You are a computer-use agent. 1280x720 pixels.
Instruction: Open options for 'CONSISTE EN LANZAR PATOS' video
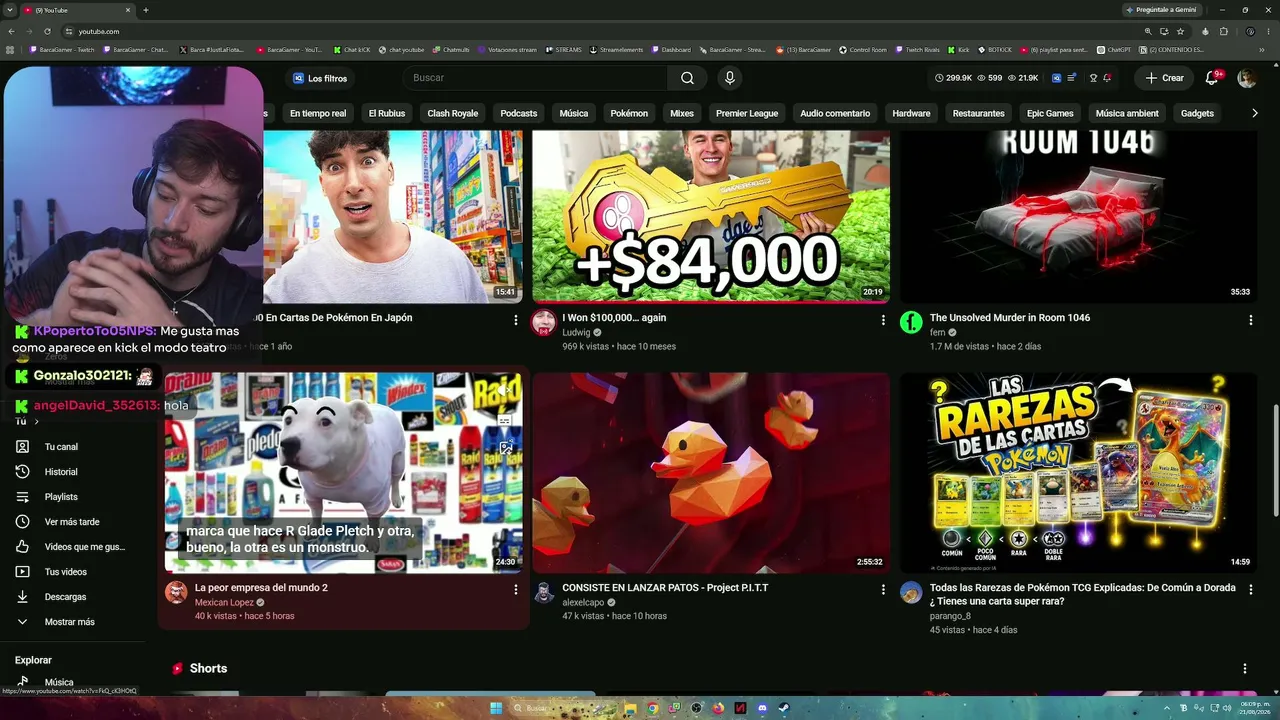click(883, 590)
